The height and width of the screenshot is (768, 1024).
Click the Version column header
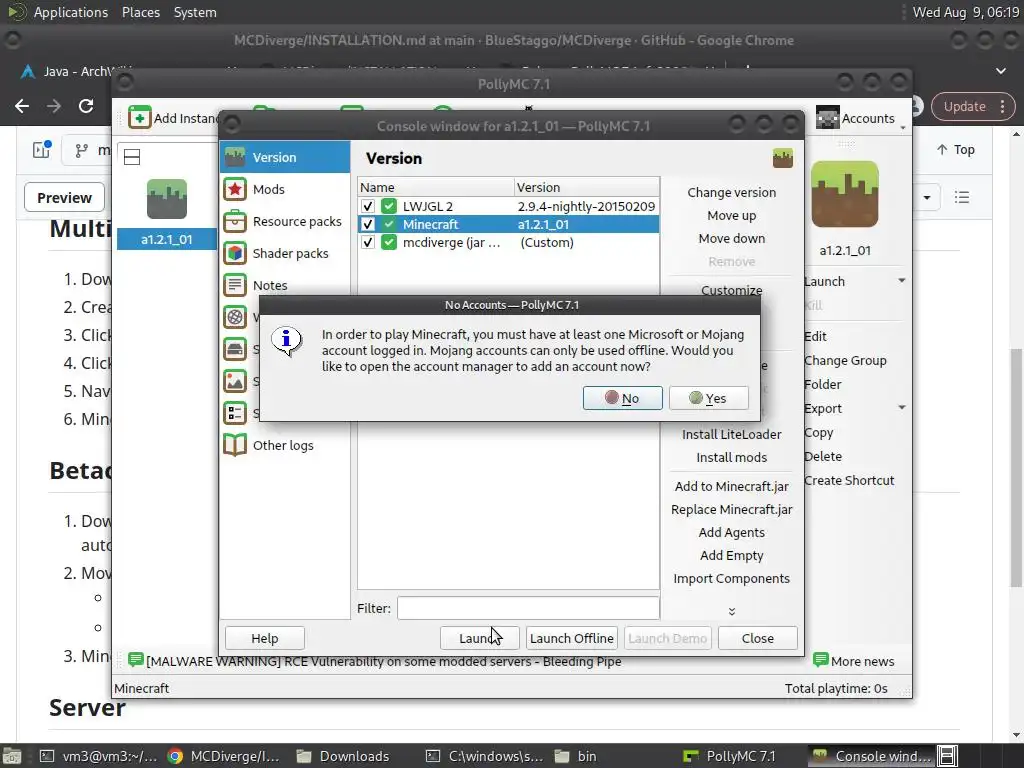point(586,187)
